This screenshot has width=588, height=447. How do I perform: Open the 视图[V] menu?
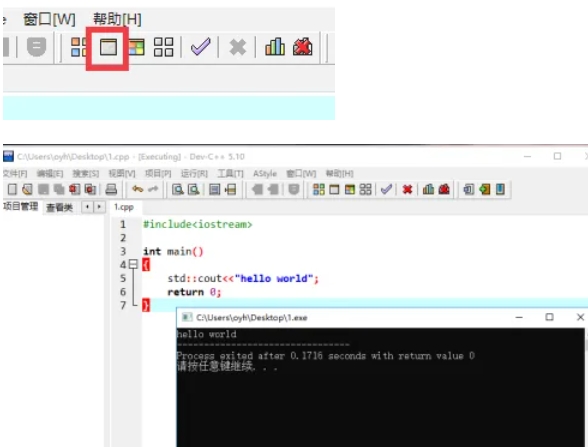(122, 174)
